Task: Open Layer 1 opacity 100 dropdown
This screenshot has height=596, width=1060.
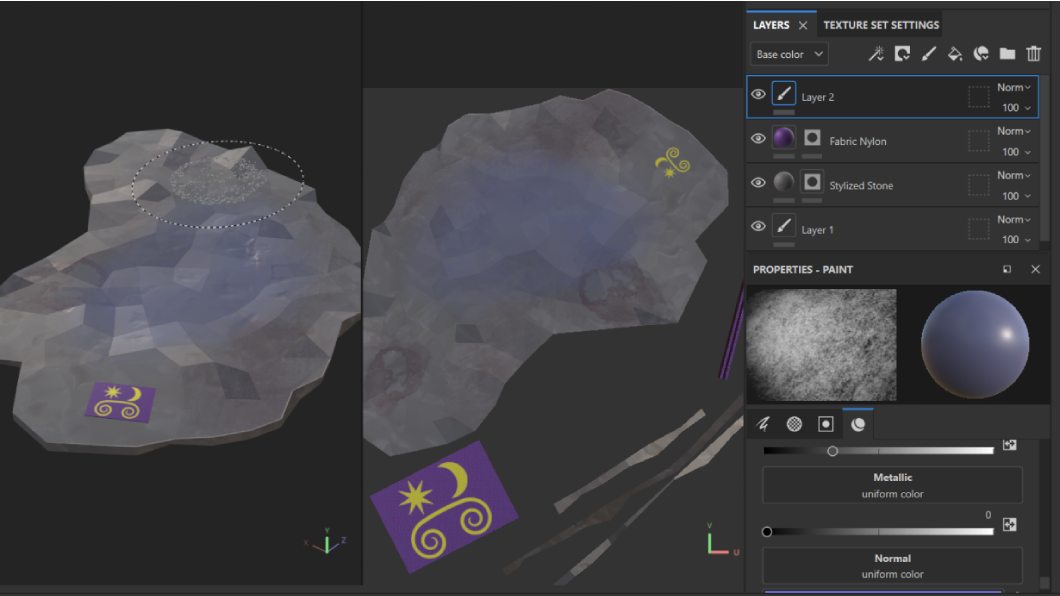Action: point(1016,239)
